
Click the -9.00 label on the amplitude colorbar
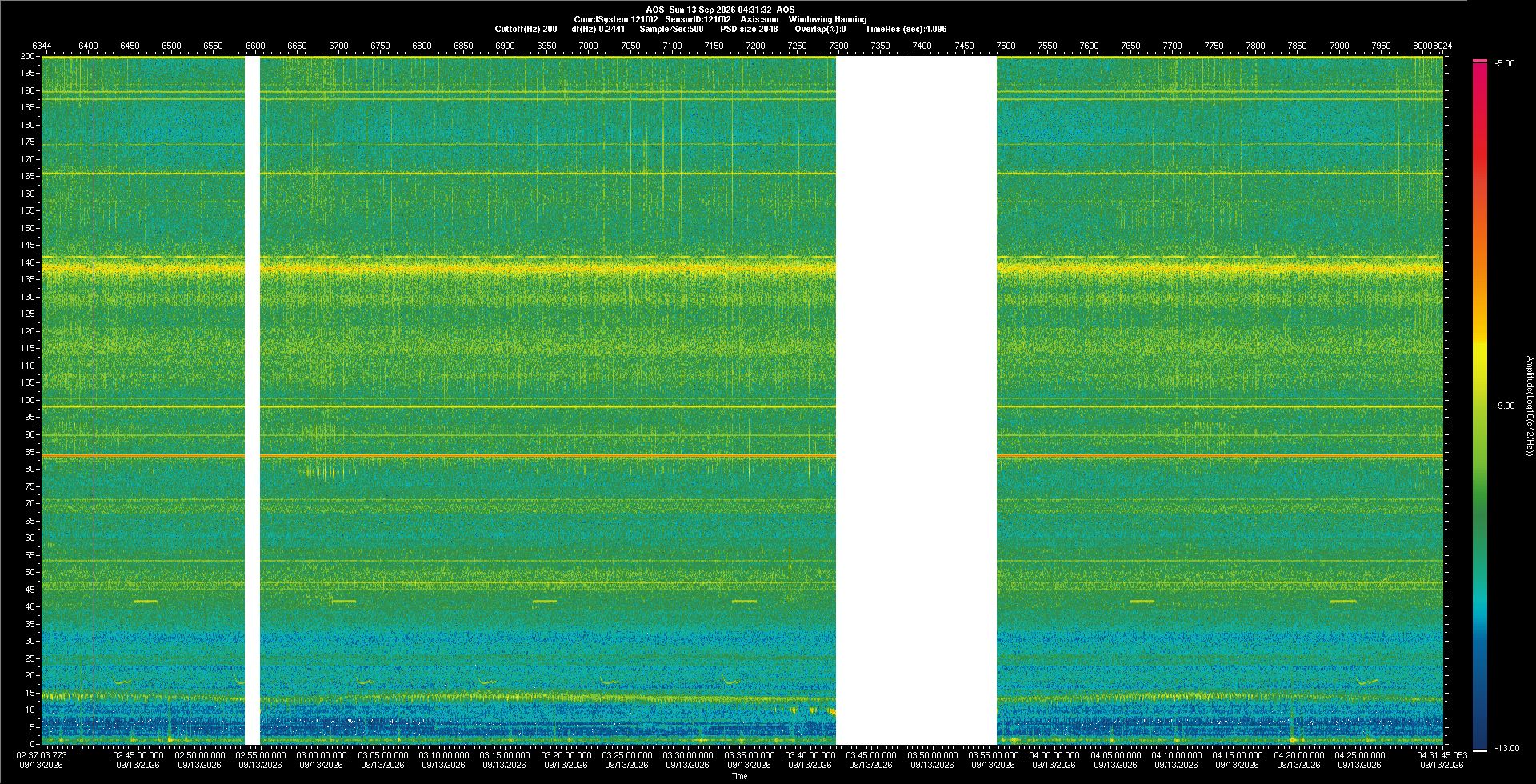pos(1505,406)
